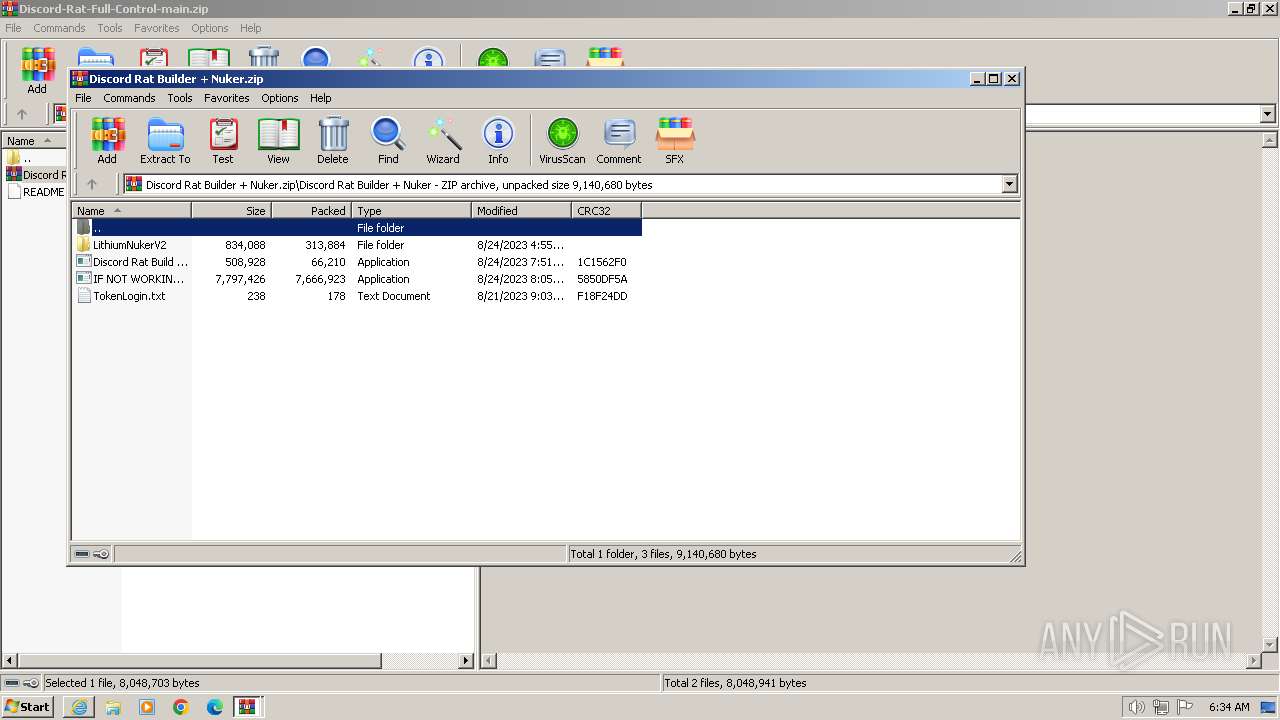Select the Discord Rat Build application row

coord(357,262)
